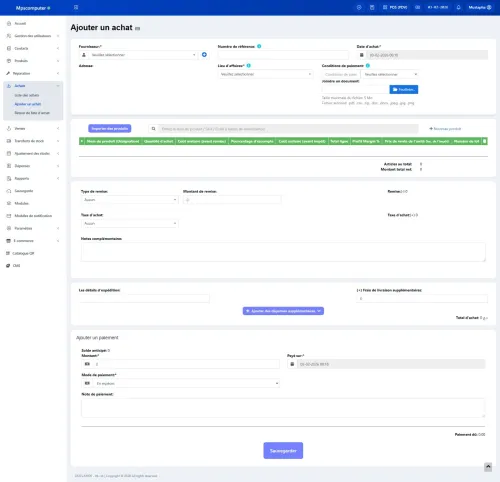Screen dimensions: 500x482
Task: Click the search icon in product search
Action: (153, 129)
